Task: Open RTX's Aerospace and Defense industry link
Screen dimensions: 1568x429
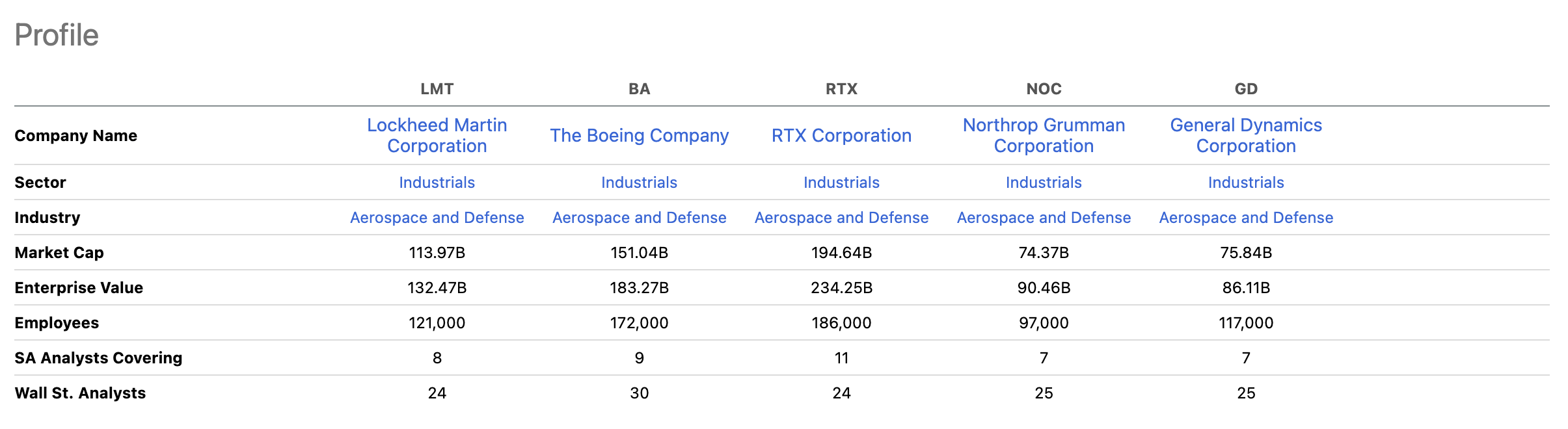Action: (x=842, y=218)
